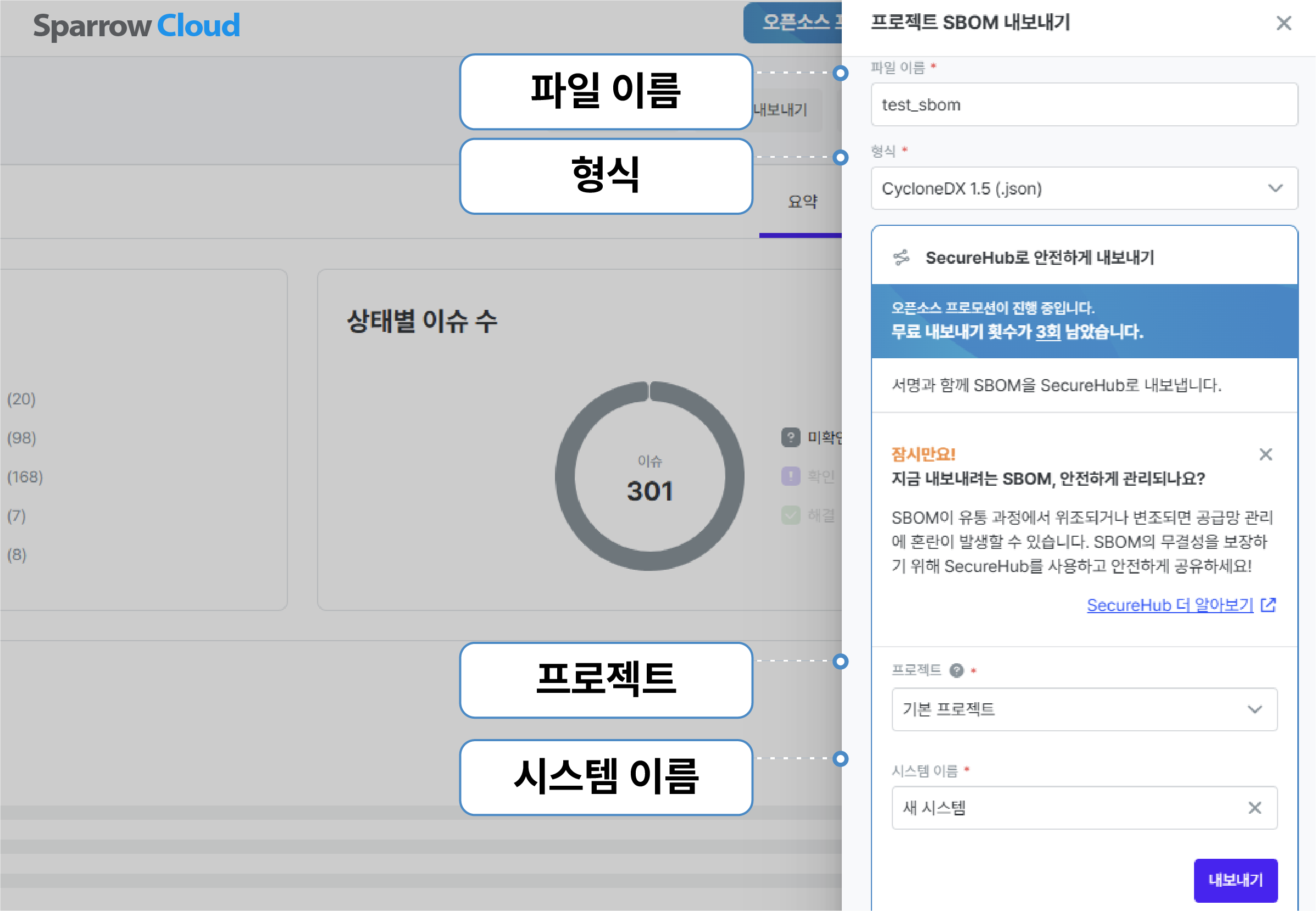The height and width of the screenshot is (911, 1316).
Task: Click the (8) count in the left list
Action: [x=16, y=554]
